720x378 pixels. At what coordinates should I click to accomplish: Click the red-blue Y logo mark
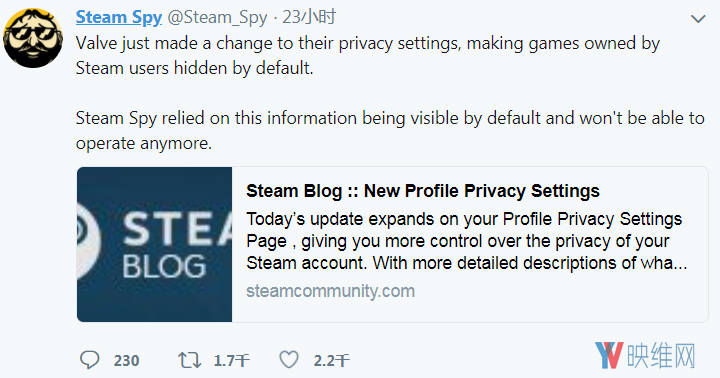click(x=609, y=355)
